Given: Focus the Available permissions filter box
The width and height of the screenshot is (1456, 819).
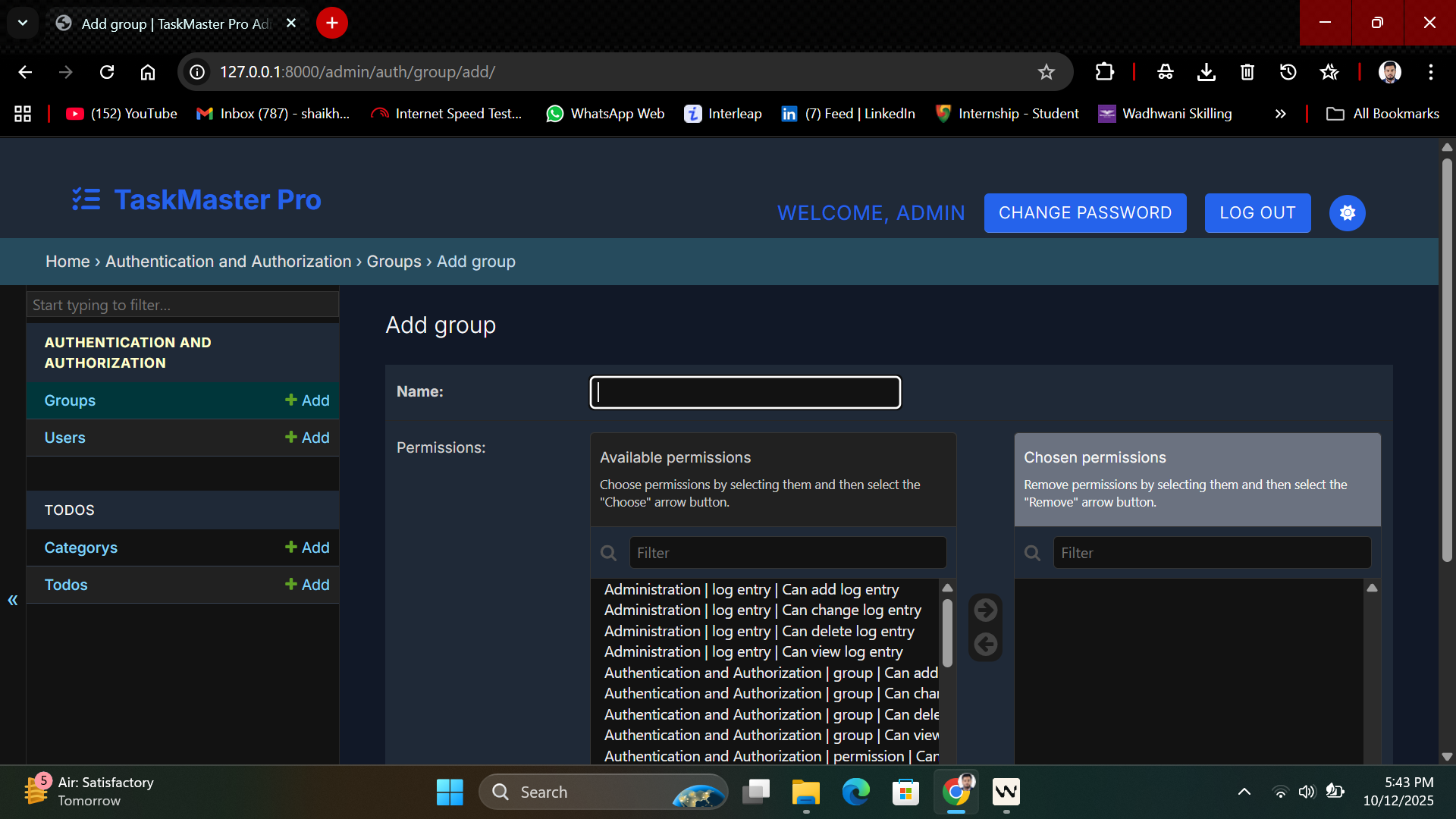Looking at the screenshot, I should pos(788,553).
